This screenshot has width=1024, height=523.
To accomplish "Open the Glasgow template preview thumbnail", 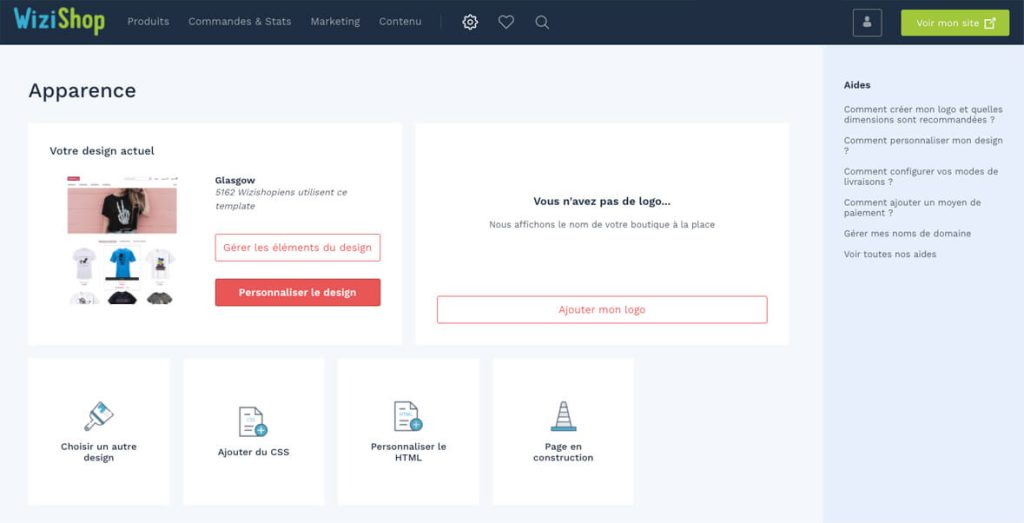I will point(122,240).
